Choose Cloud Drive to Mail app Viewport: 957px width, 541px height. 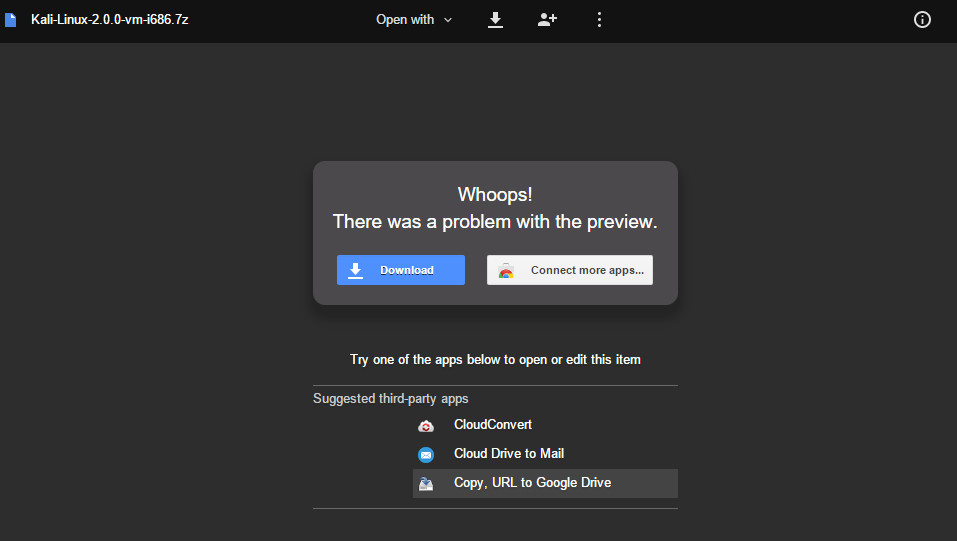[x=545, y=454]
